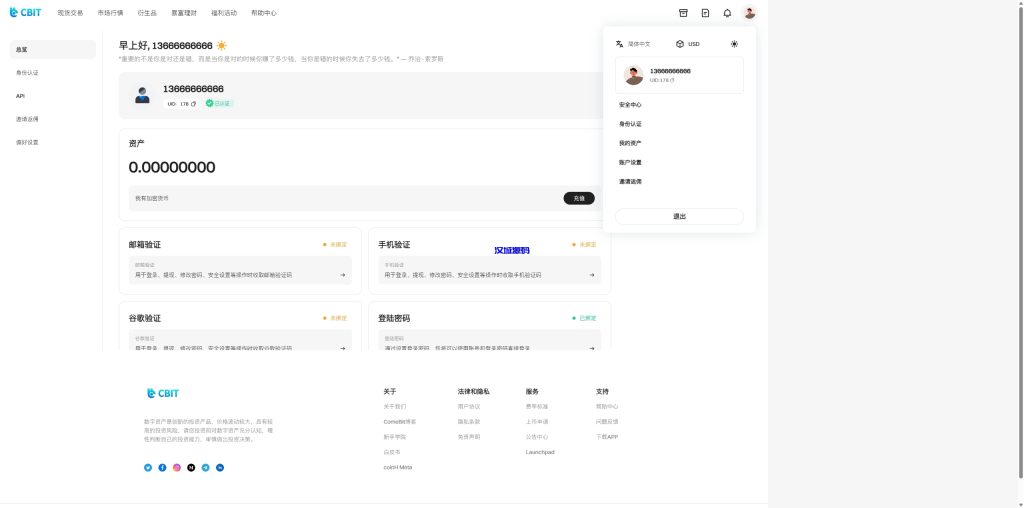
Task: Select 总览 in the left sidebar
Action: [x=53, y=50]
